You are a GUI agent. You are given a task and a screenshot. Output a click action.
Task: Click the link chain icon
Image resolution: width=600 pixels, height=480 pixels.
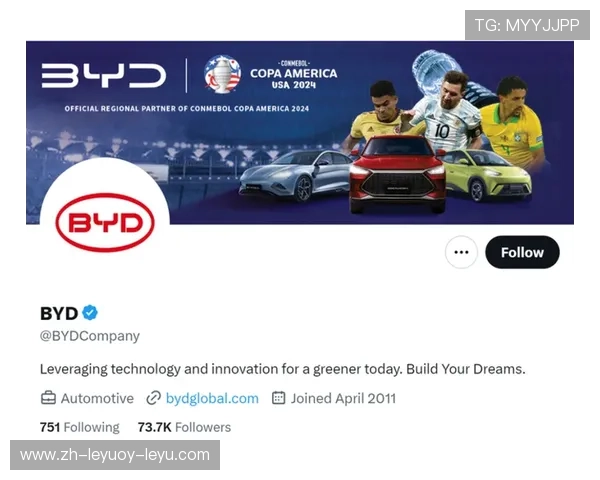click(x=153, y=398)
